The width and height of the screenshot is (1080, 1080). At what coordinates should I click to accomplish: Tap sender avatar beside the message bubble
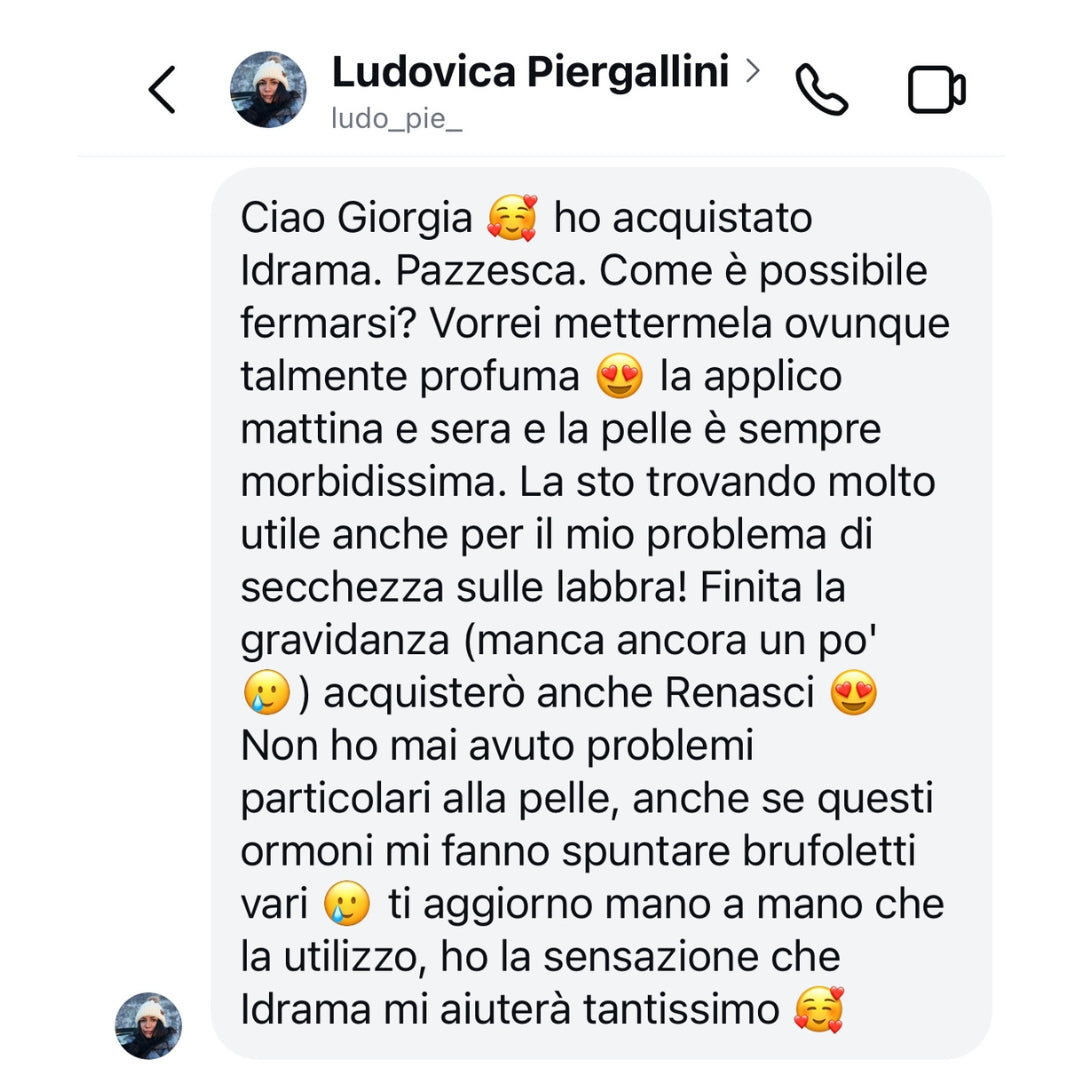148,1026
